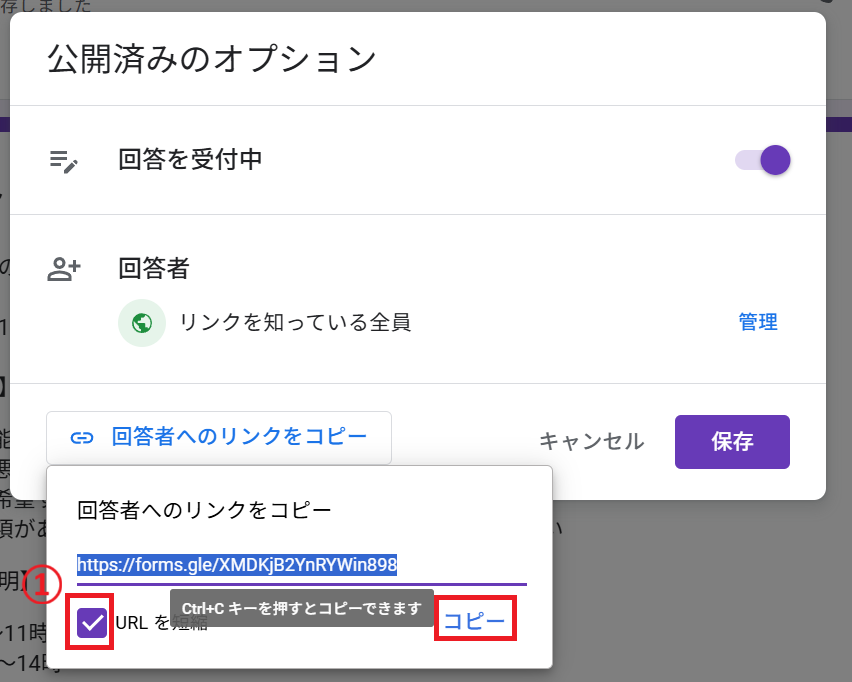Toggle the 回答を受付中 switch off
The width and height of the screenshot is (852, 682).
[x=764, y=160]
